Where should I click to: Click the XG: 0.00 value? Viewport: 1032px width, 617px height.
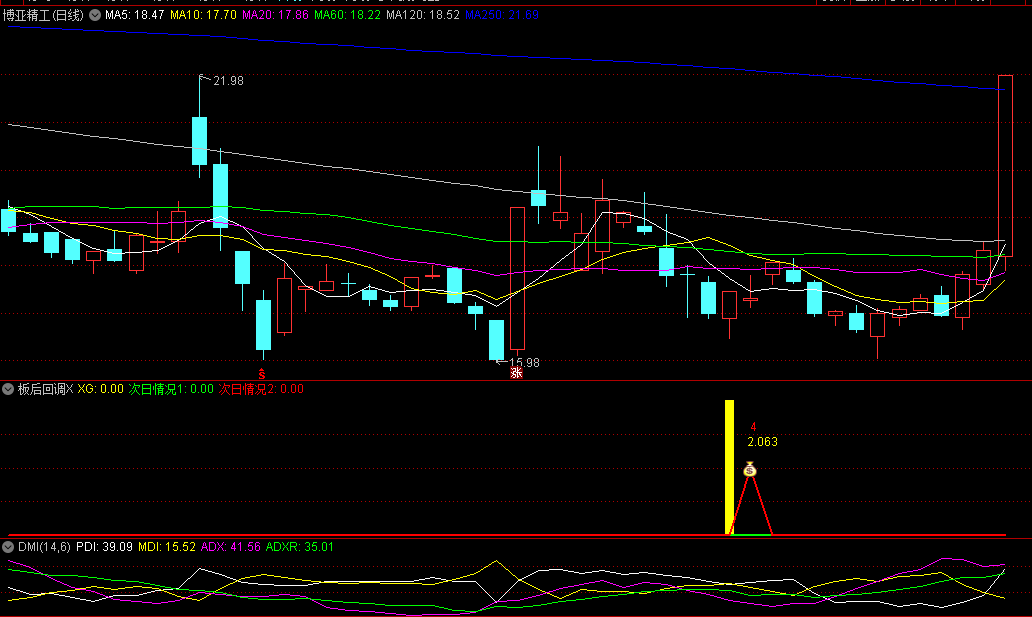coord(101,389)
